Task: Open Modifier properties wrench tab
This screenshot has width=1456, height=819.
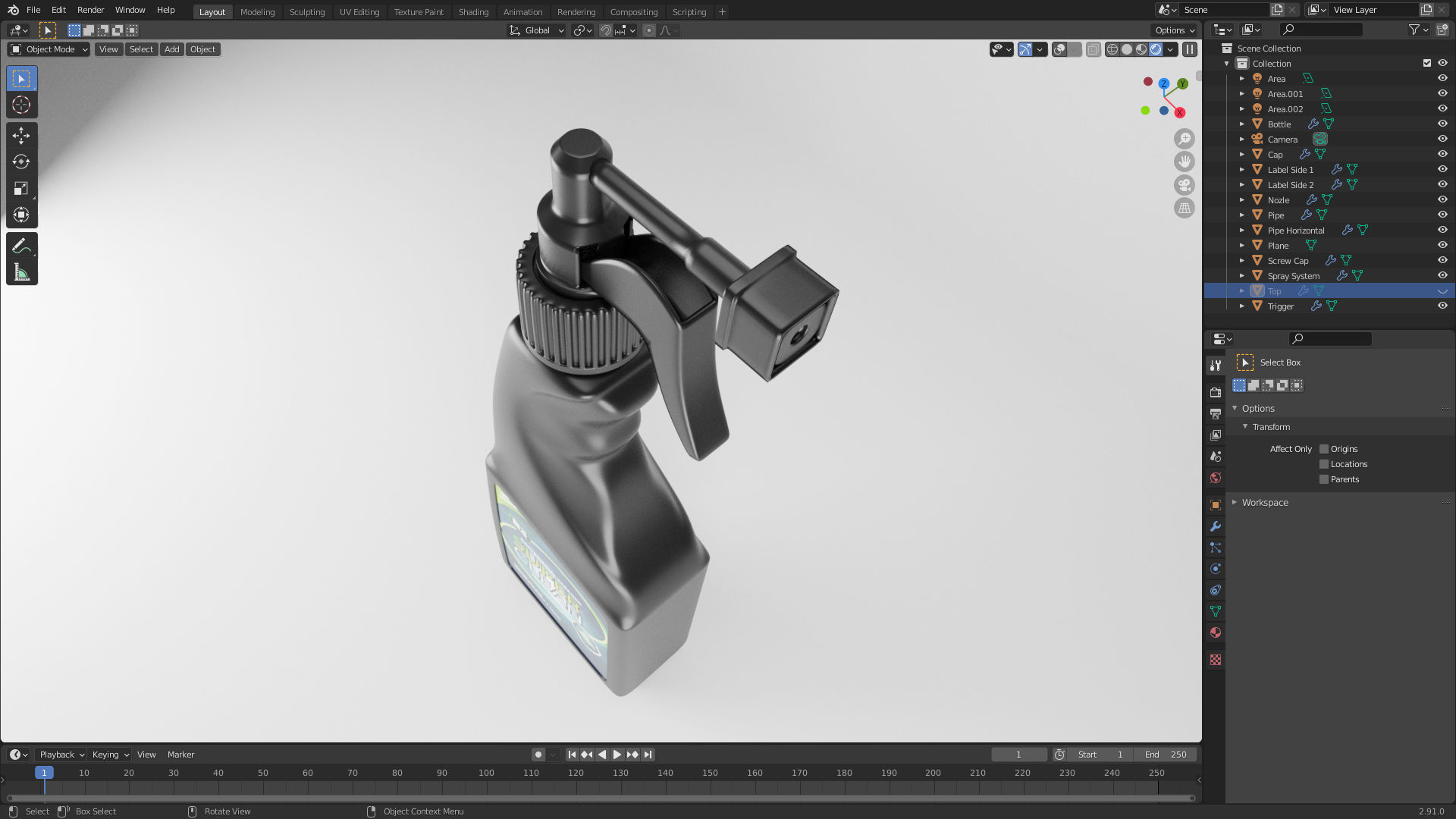Action: point(1216,526)
